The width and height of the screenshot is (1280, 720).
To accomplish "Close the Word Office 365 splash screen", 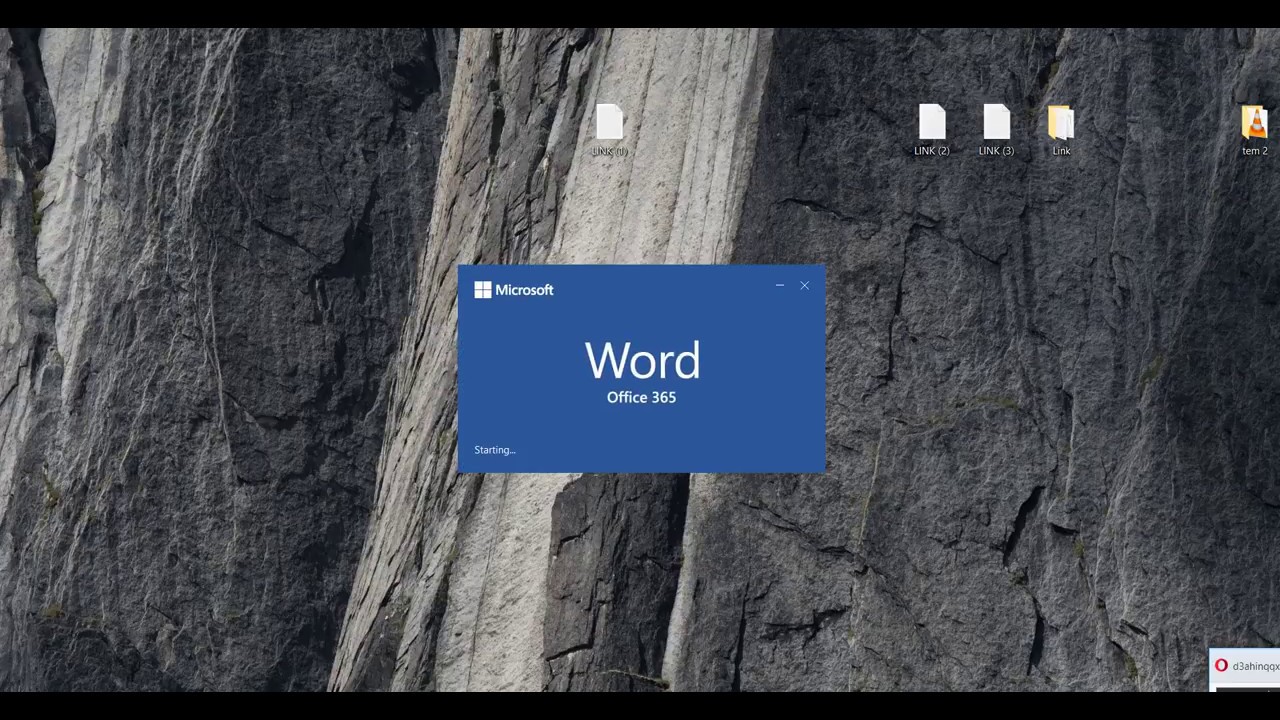I will [805, 286].
